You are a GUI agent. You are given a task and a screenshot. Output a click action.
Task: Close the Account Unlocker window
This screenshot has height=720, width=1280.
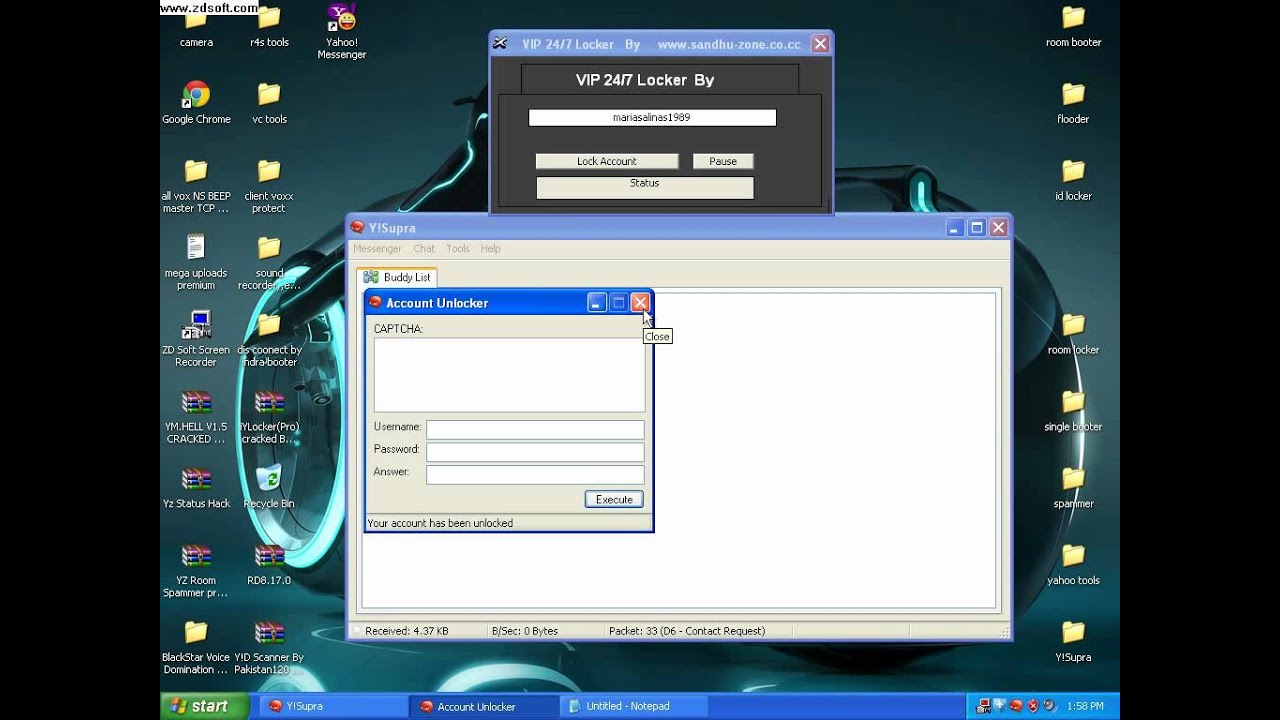click(640, 302)
